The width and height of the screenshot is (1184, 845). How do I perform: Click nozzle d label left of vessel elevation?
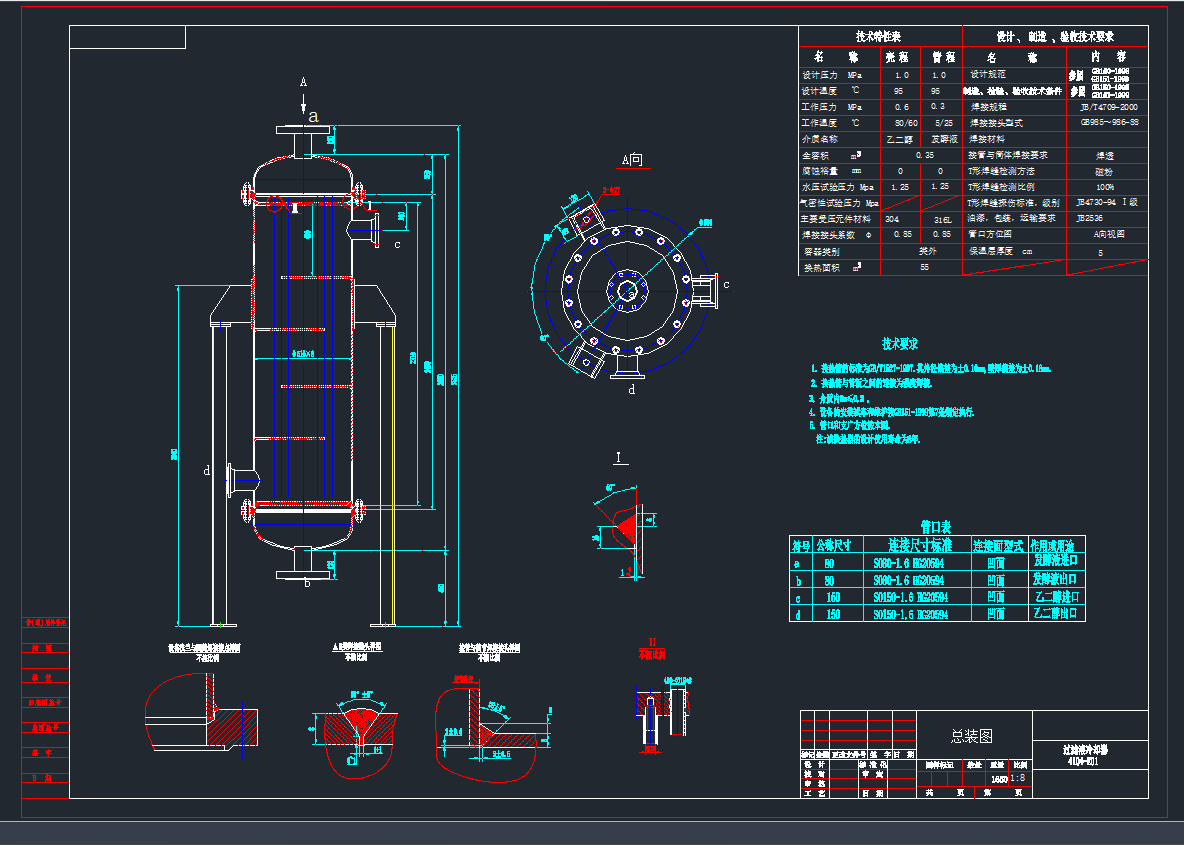pos(207,470)
